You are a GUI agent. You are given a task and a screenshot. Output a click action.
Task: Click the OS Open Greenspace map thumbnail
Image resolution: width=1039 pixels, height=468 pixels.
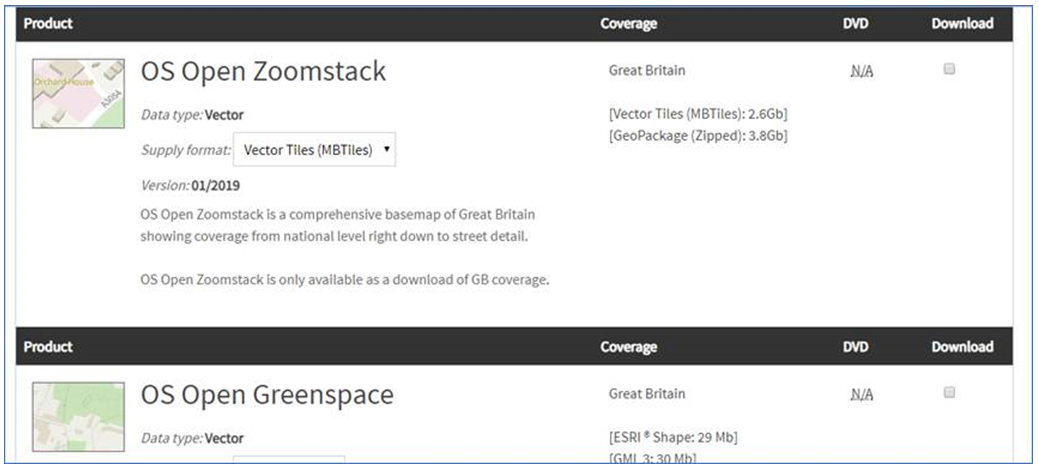coord(78,416)
